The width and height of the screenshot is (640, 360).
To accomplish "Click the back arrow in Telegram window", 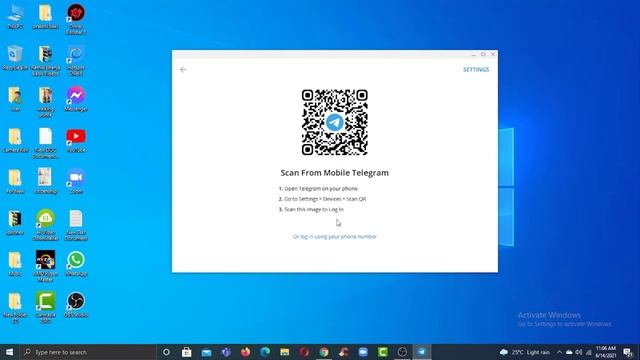I will [x=183, y=70].
